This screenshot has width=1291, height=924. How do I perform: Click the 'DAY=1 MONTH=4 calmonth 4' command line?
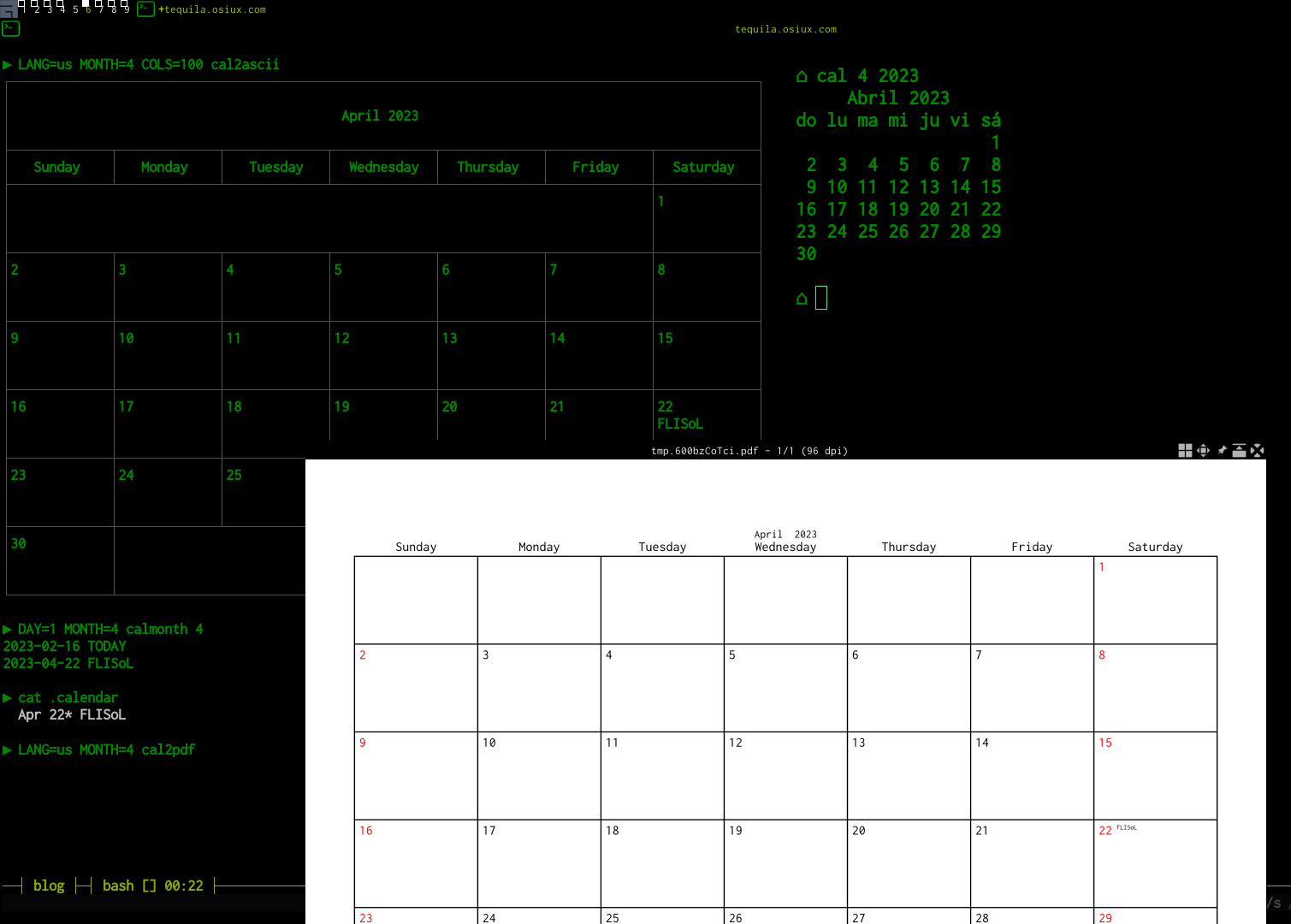coord(110,629)
